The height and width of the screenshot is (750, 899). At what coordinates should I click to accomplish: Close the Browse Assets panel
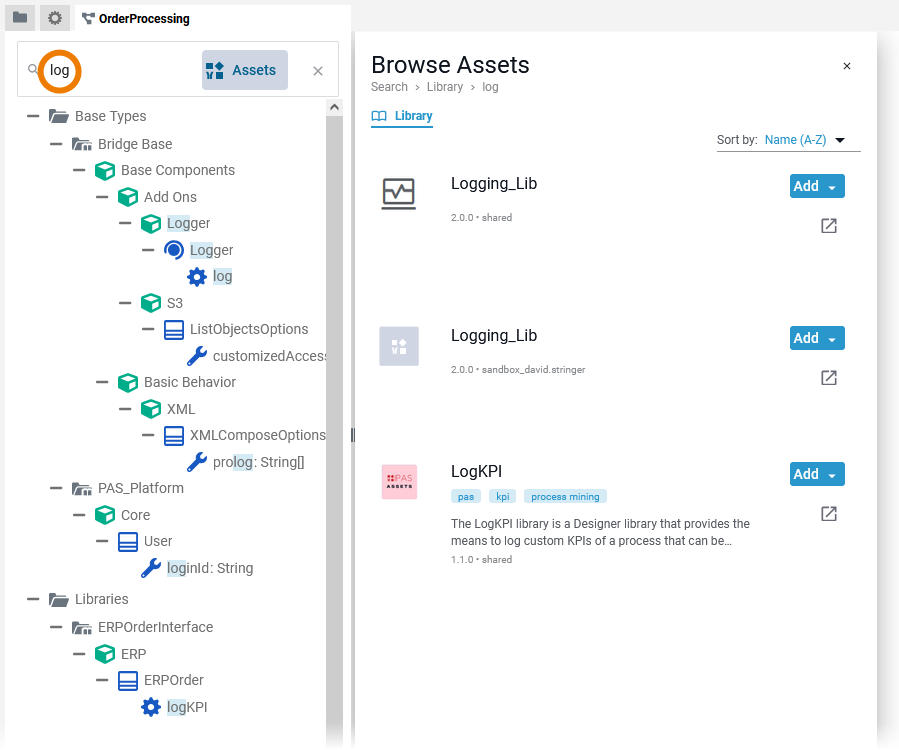click(x=847, y=66)
